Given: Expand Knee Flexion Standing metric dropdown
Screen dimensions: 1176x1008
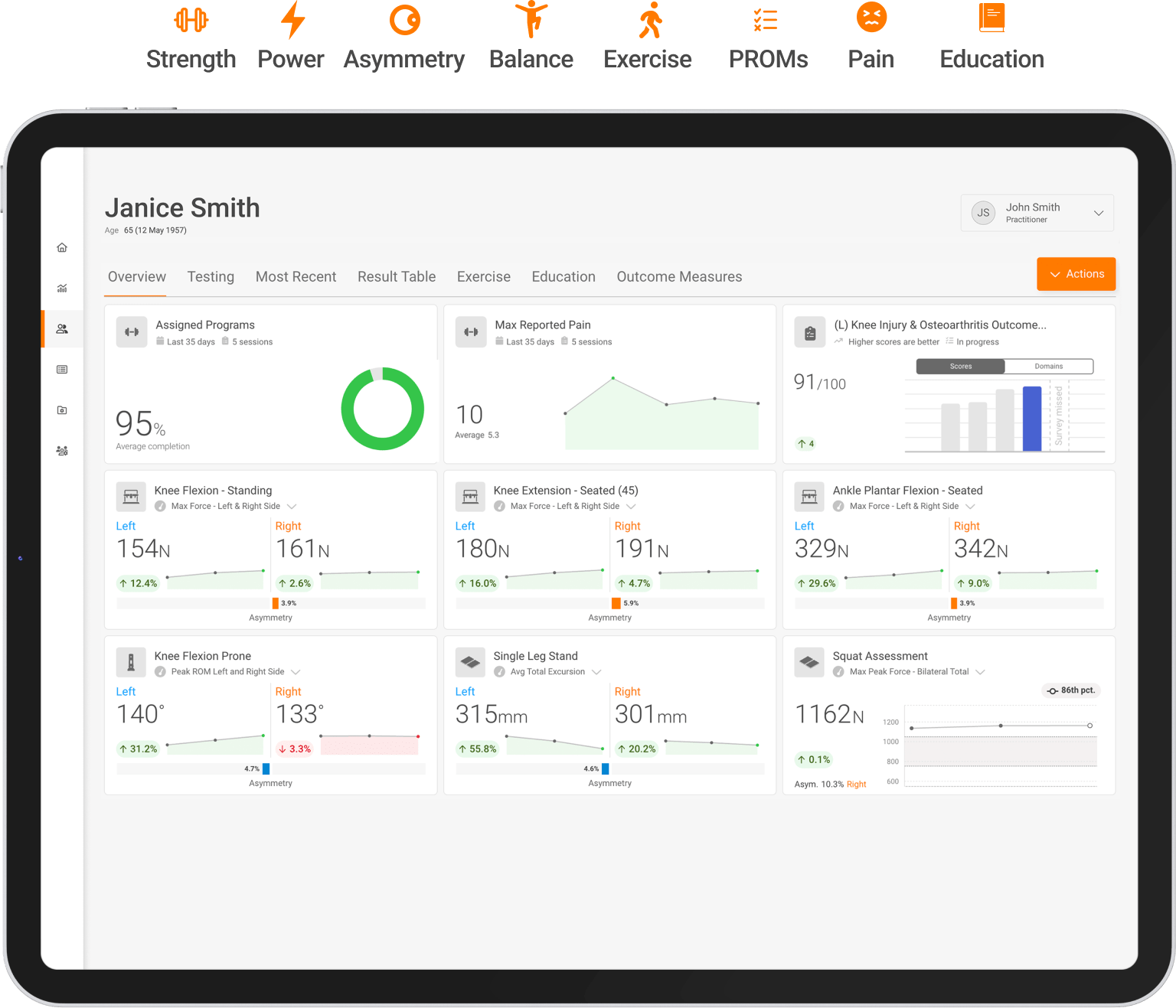Looking at the screenshot, I should click(292, 507).
